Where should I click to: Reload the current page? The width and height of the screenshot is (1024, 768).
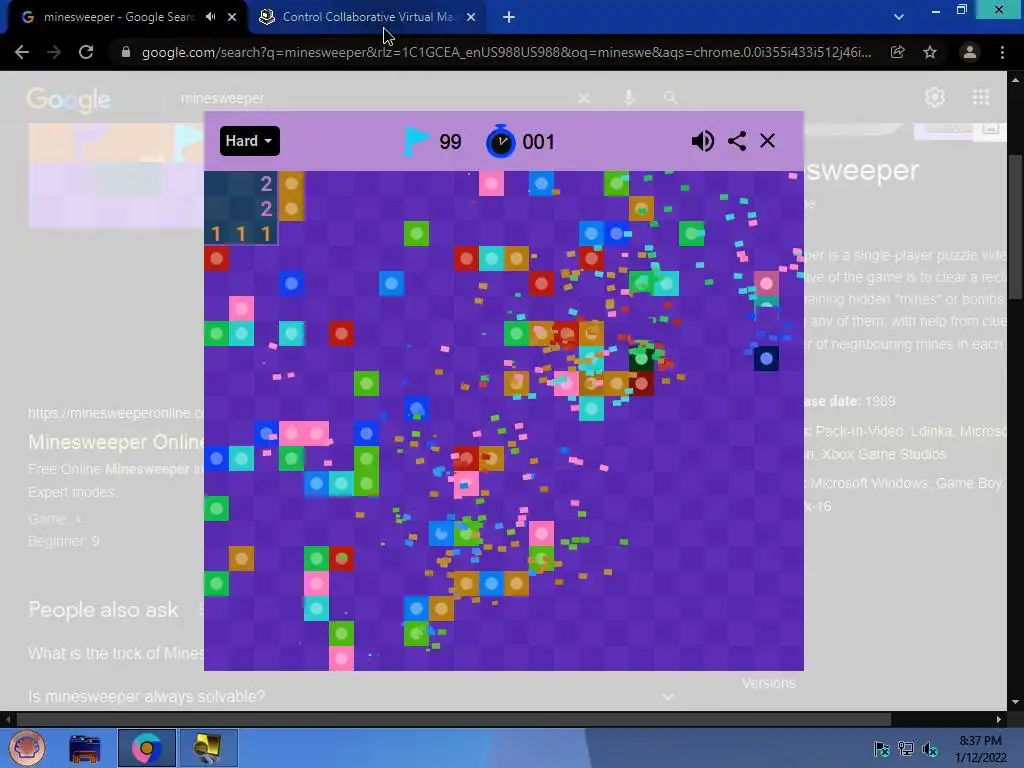pos(86,52)
